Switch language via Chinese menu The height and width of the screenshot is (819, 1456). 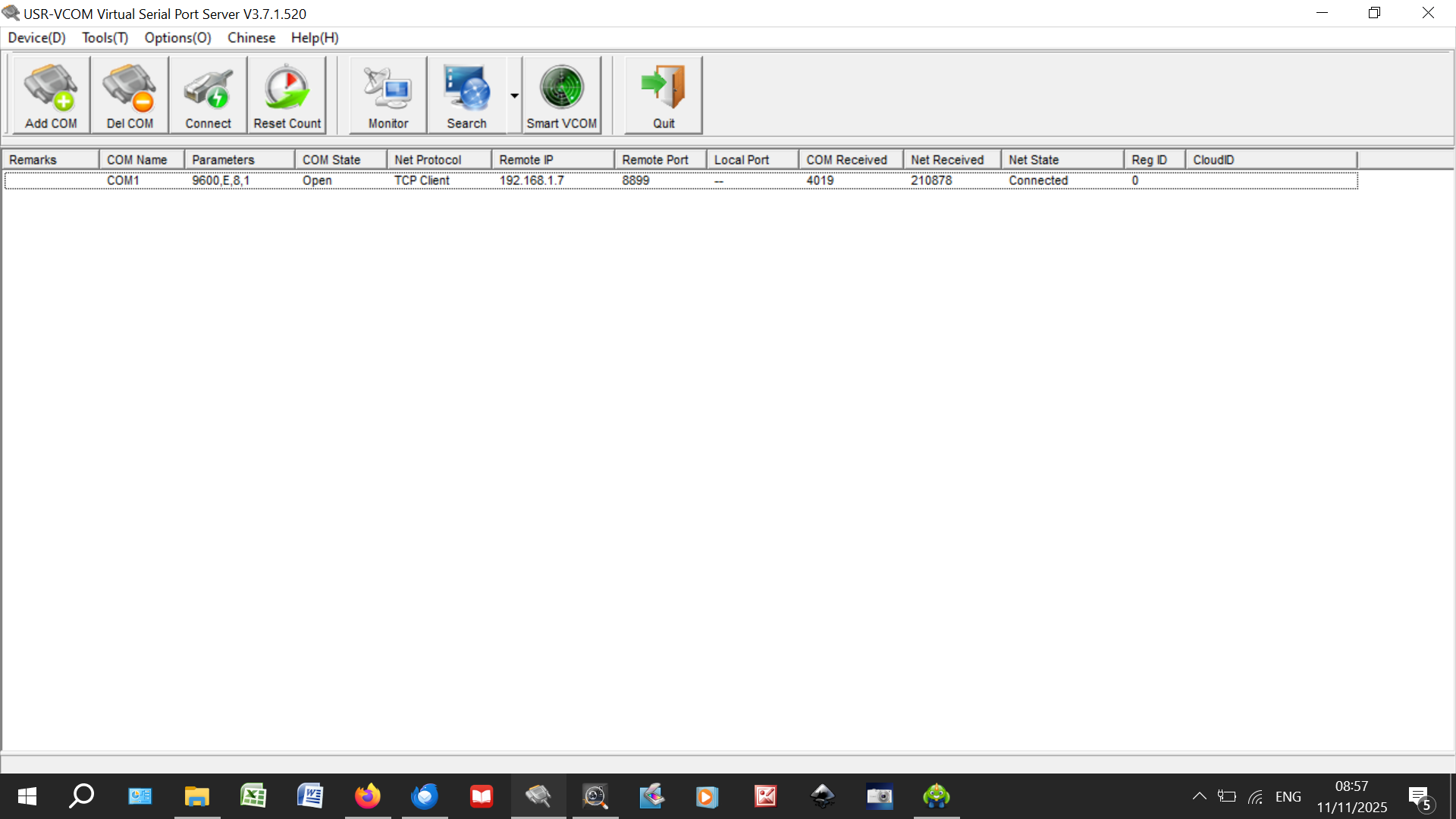[251, 38]
